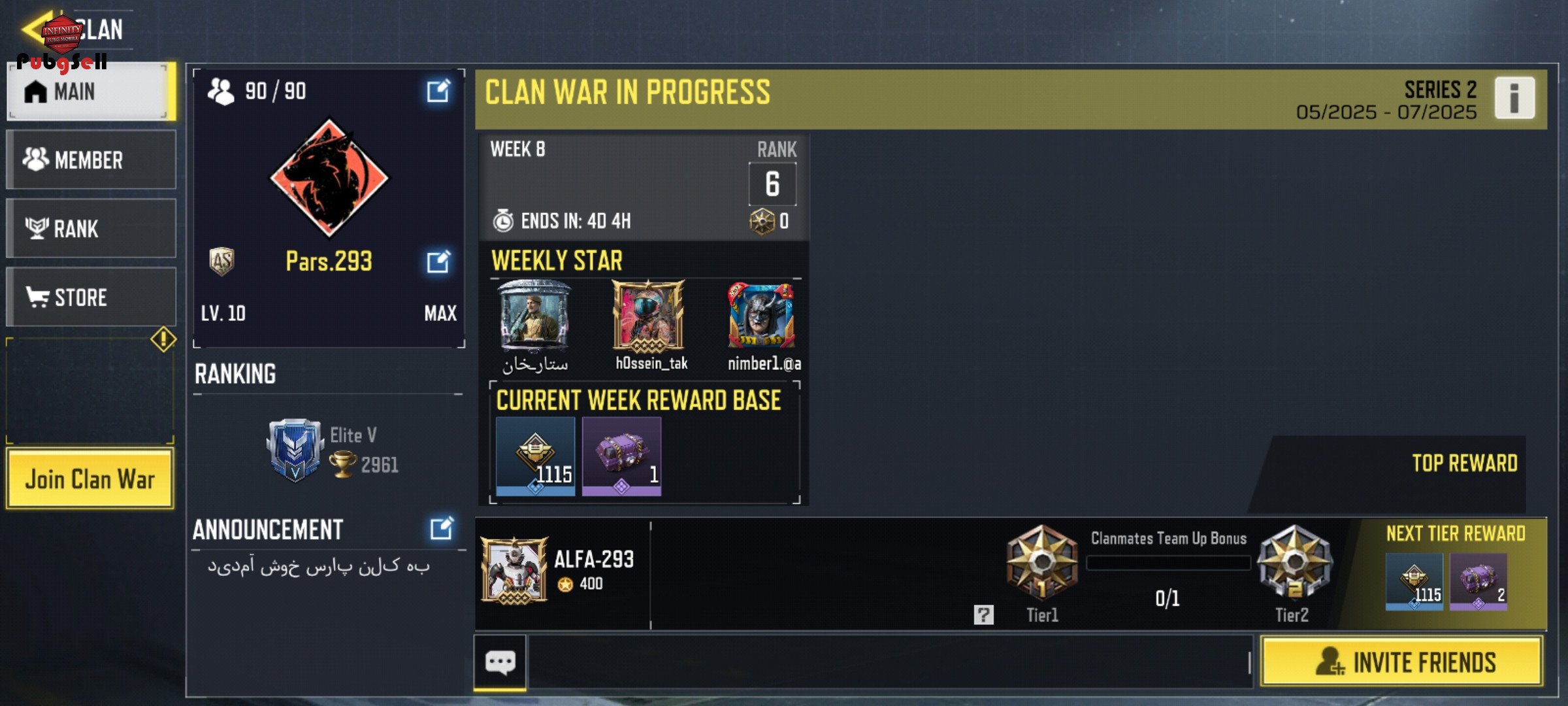Click the purple crate weekly reward
Viewport: 1568px width, 706px height.
(621, 456)
